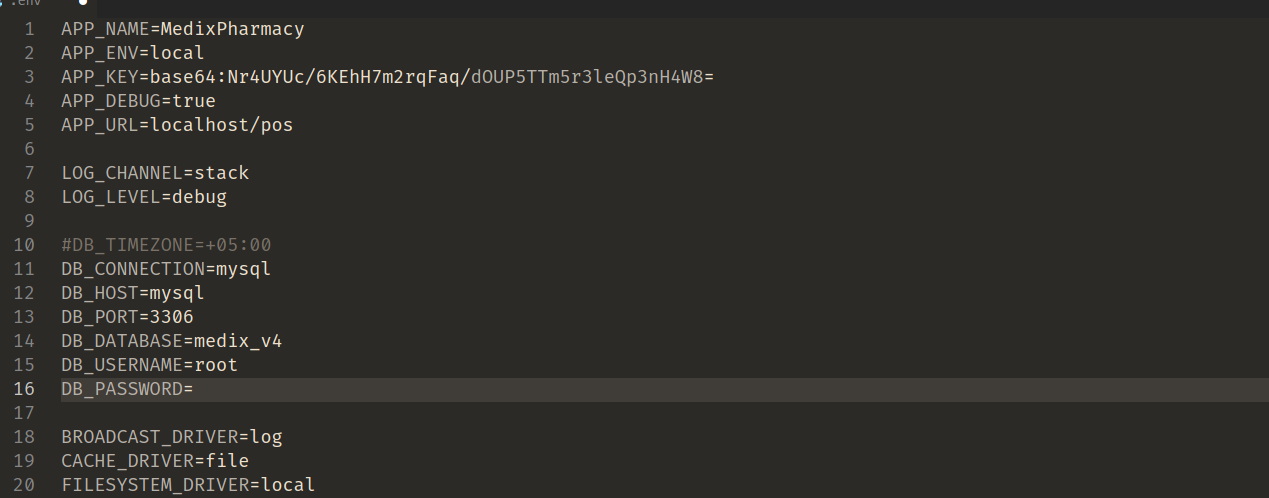
Task: Click the APP_DEBUG true value
Action: [x=194, y=101]
